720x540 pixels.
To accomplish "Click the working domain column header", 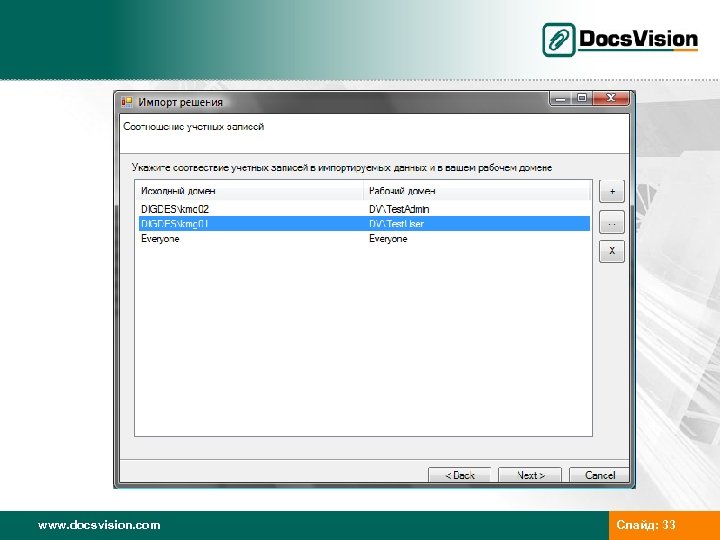I will point(477,191).
